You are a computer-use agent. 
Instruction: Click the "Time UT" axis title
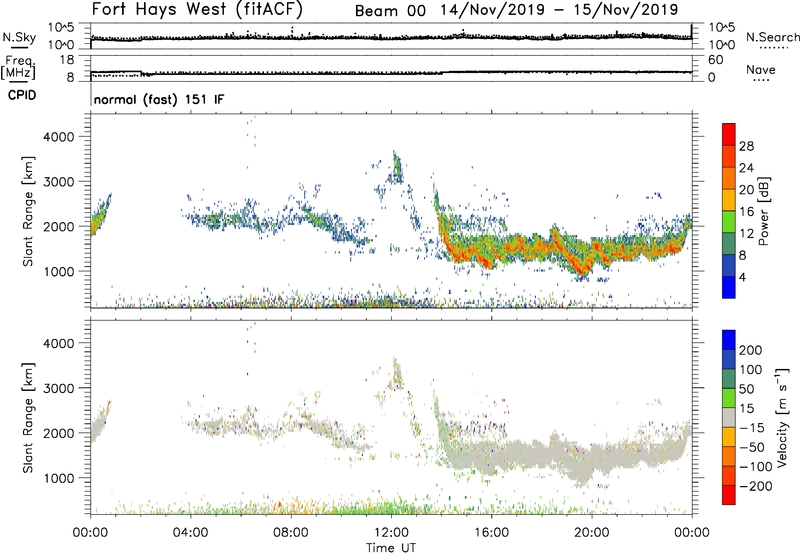[391, 548]
